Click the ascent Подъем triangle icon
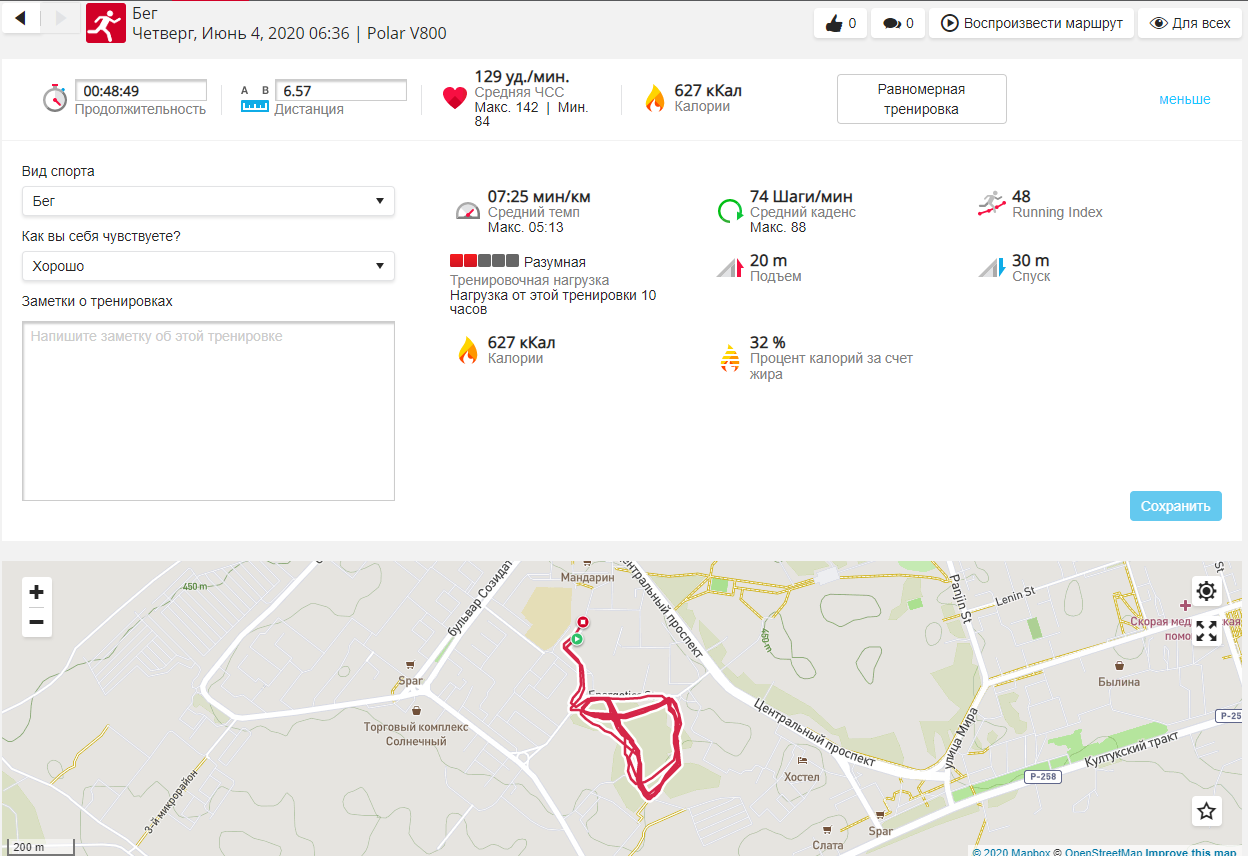This screenshot has width=1248, height=856. [x=729, y=268]
